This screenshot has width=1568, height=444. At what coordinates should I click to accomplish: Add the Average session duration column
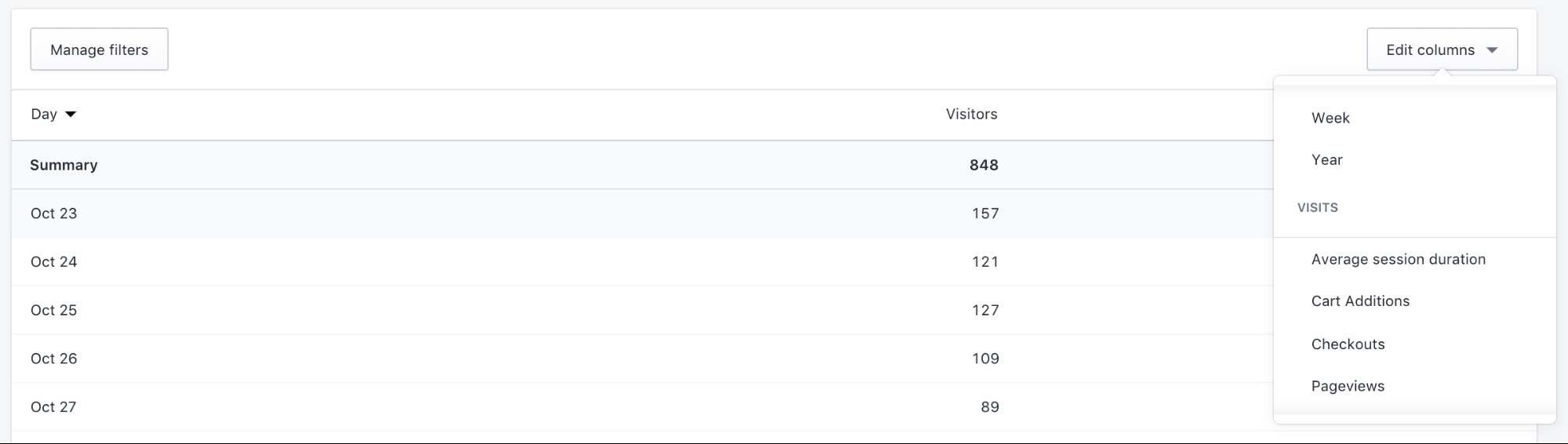1398,259
